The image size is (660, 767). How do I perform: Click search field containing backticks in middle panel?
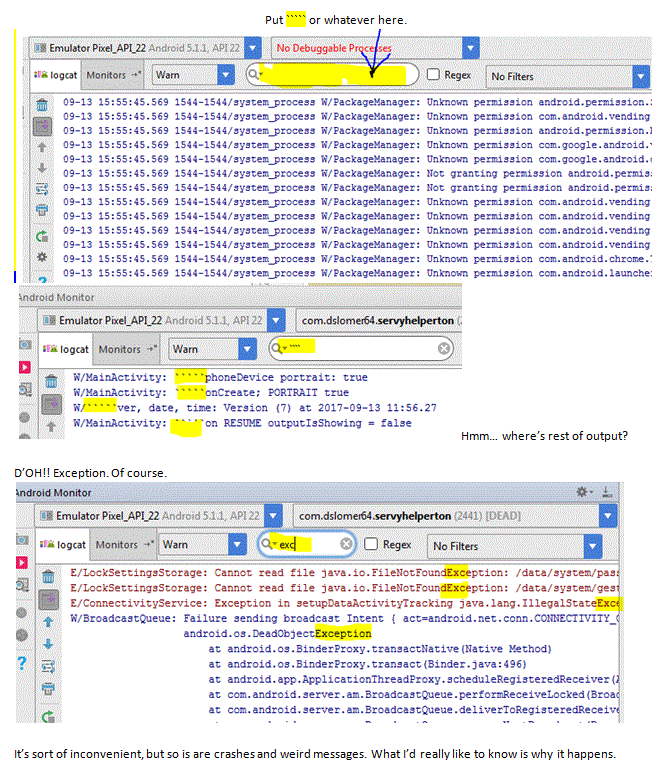point(362,348)
